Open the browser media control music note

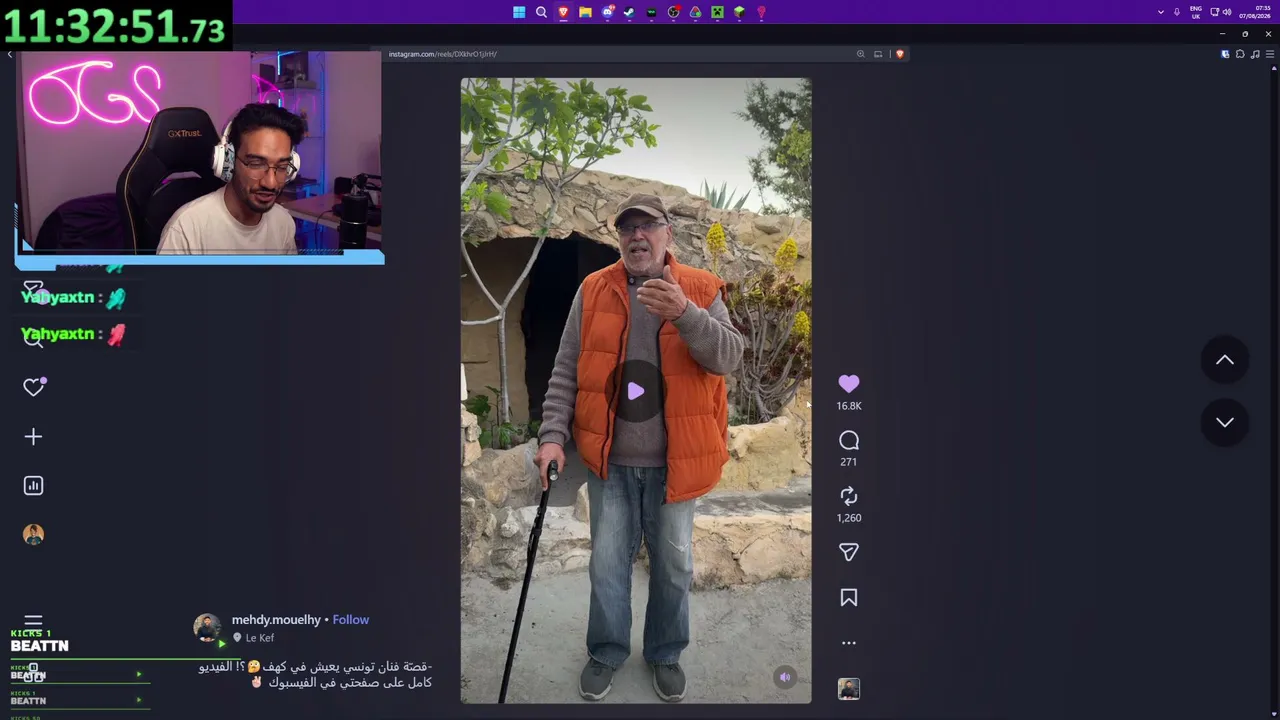click(x=1256, y=54)
